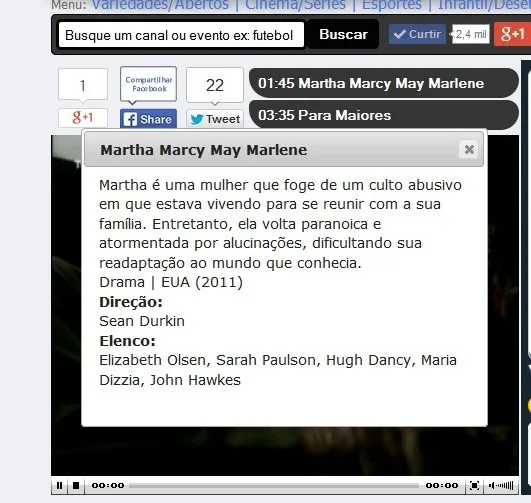Click the video progress seek bar
Viewport: 531px width, 503px height.
[274, 486]
